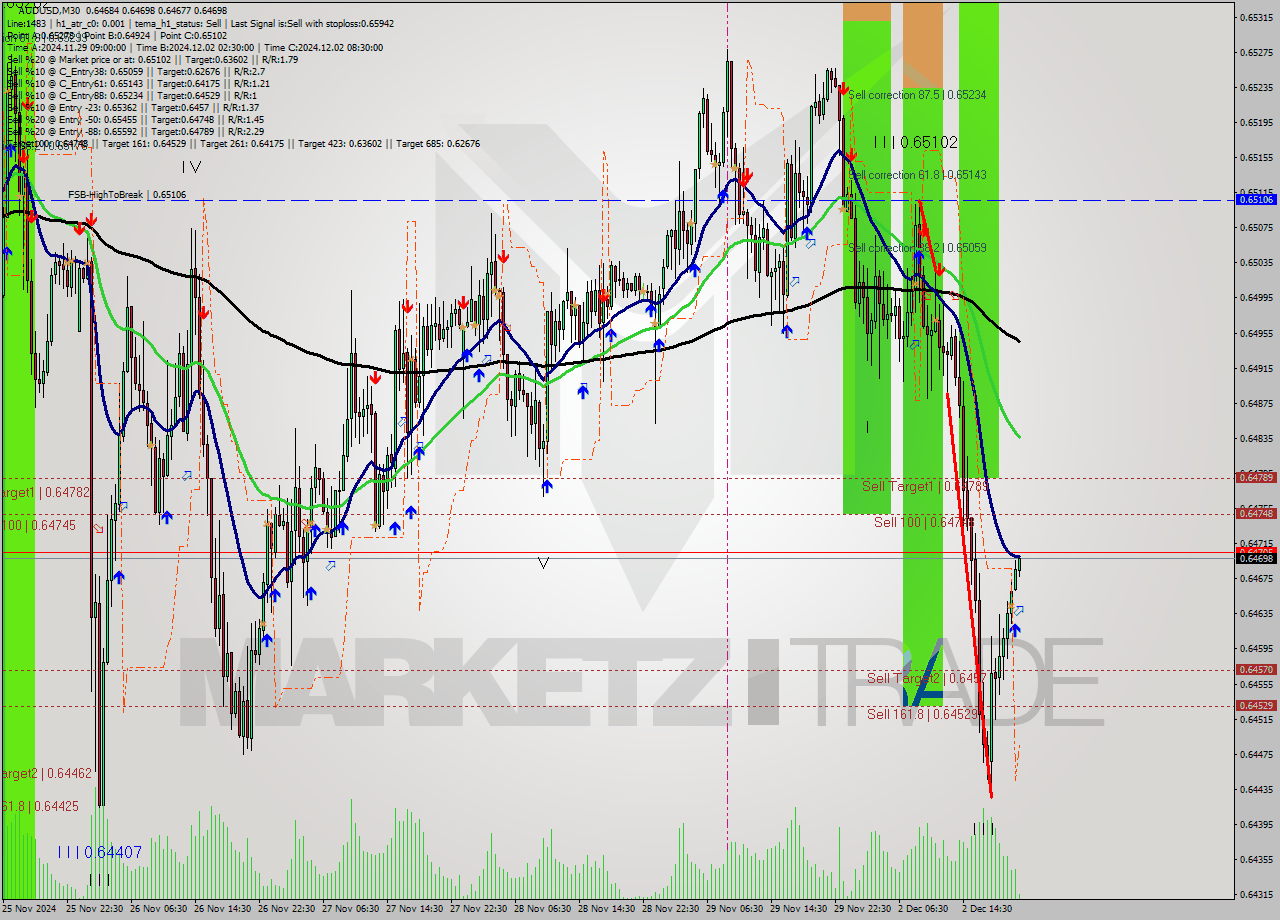Click the 'I V' wave marker label
Screen dimensions: 1280x920
click(191, 167)
